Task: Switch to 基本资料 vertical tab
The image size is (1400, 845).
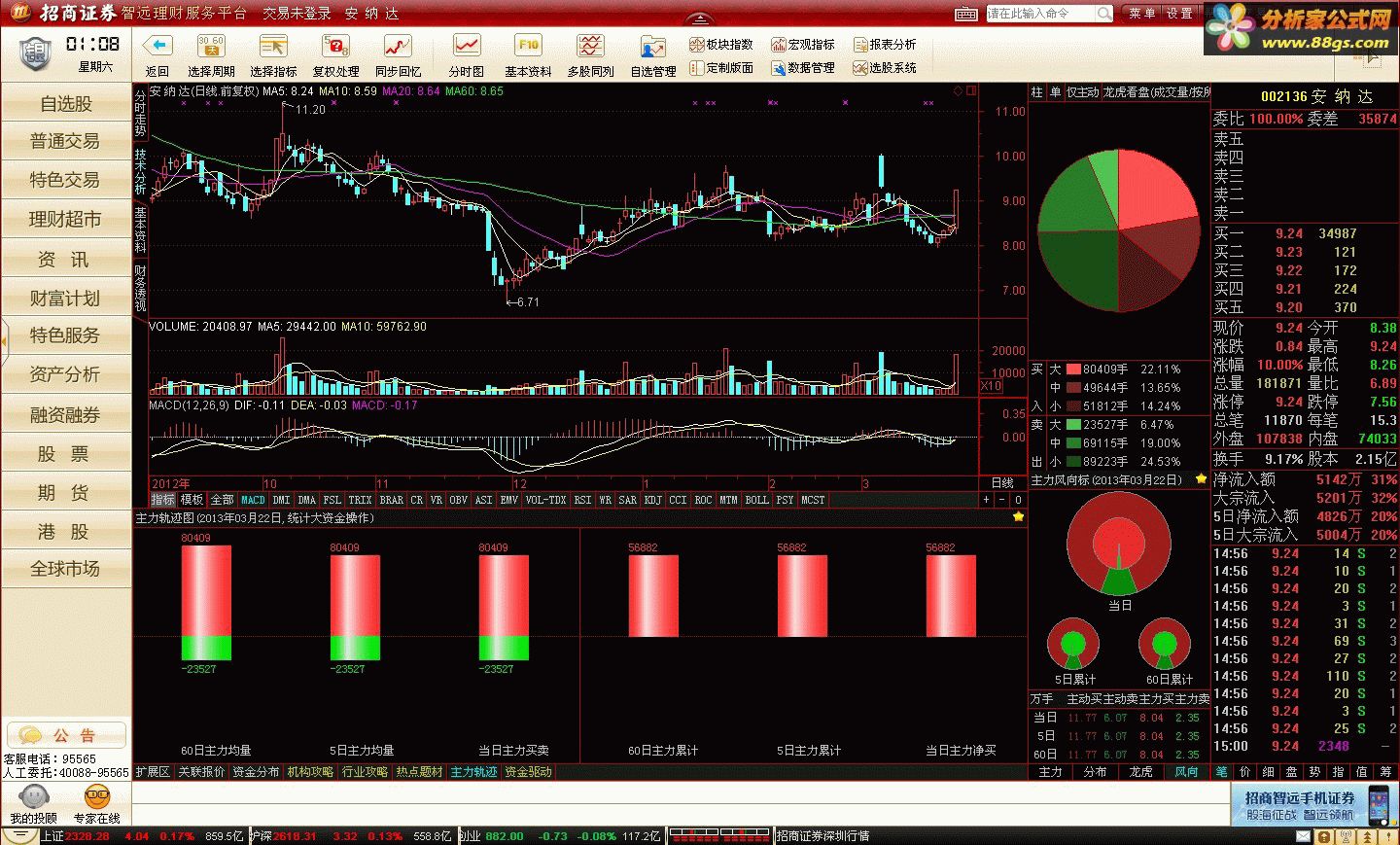Action: (x=140, y=229)
